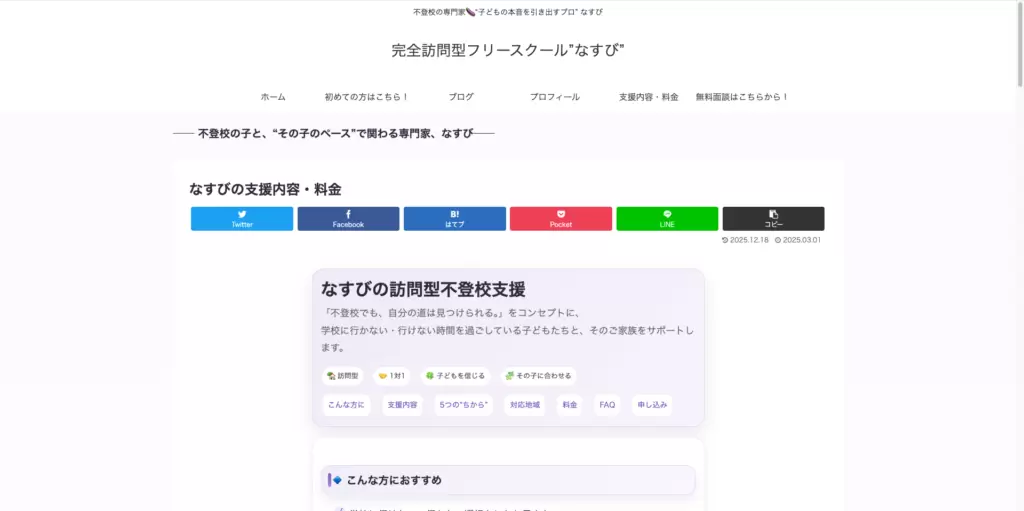Click the clock icon beside 2025.03.01
Viewport: 1024px width, 511px height.
[x=778, y=240]
